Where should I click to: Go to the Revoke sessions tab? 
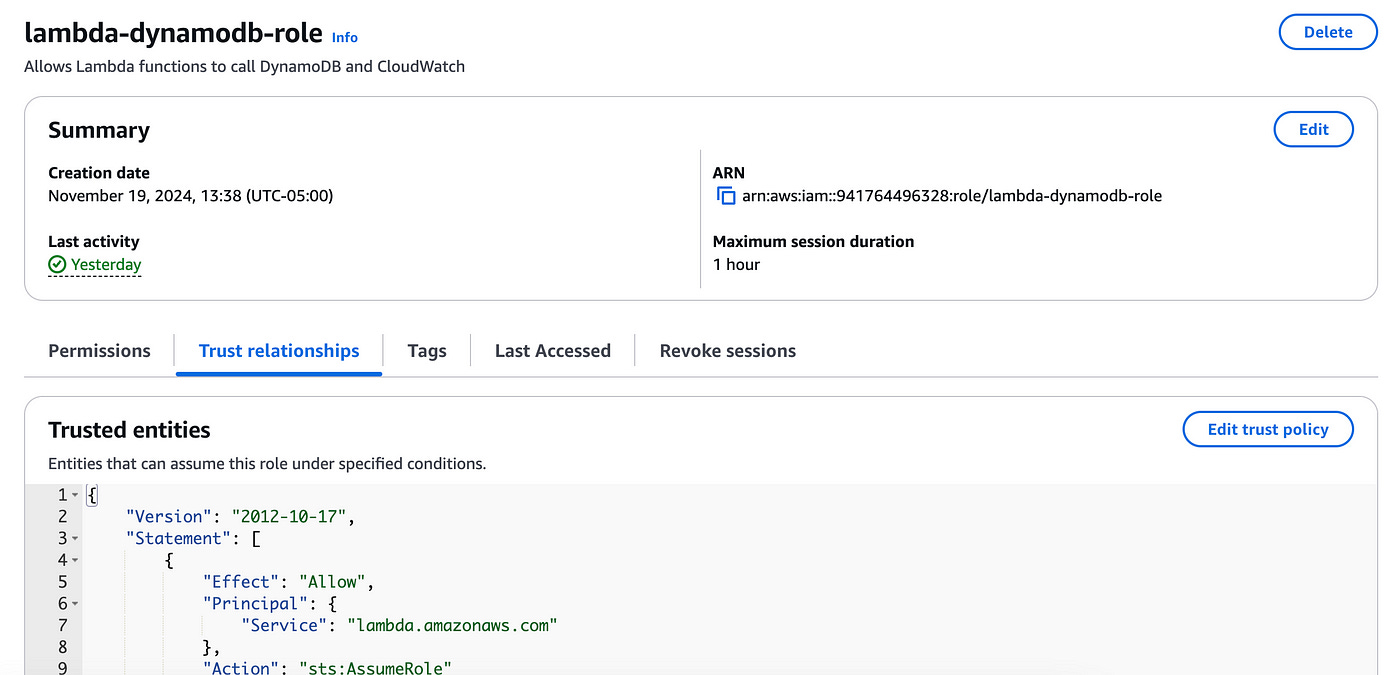(x=728, y=351)
